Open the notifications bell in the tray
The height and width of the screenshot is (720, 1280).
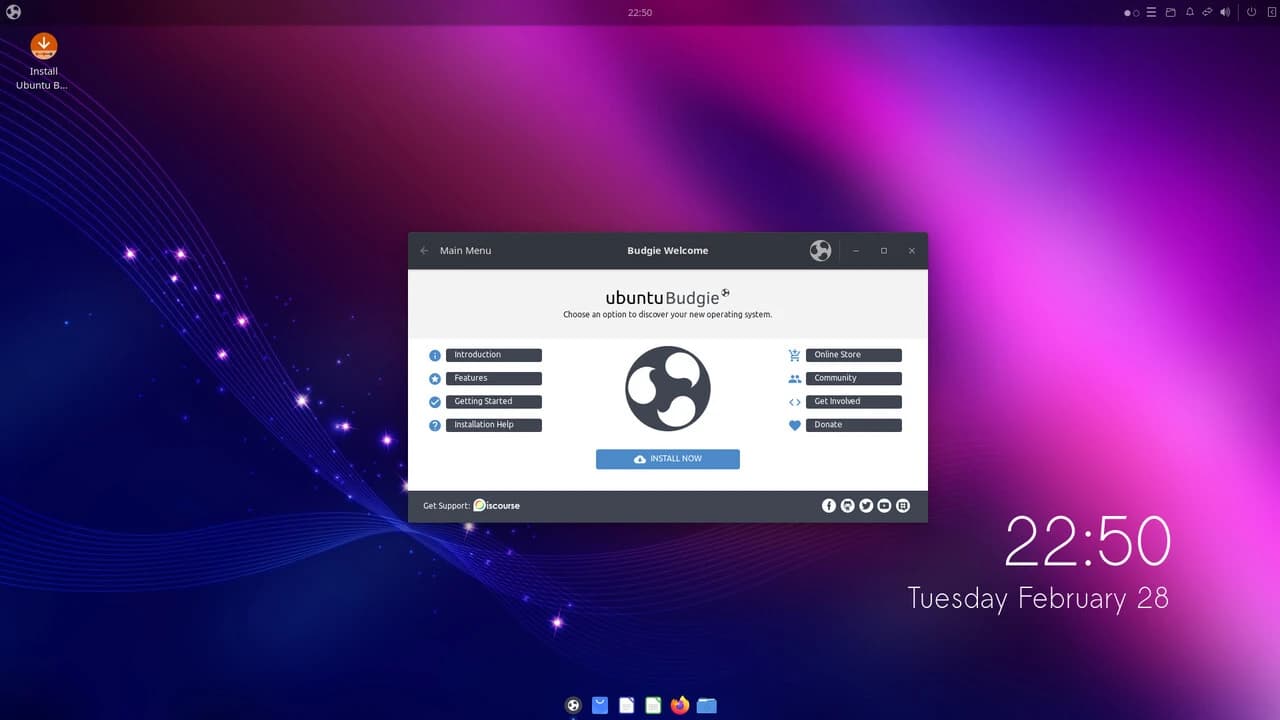[x=1190, y=12]
